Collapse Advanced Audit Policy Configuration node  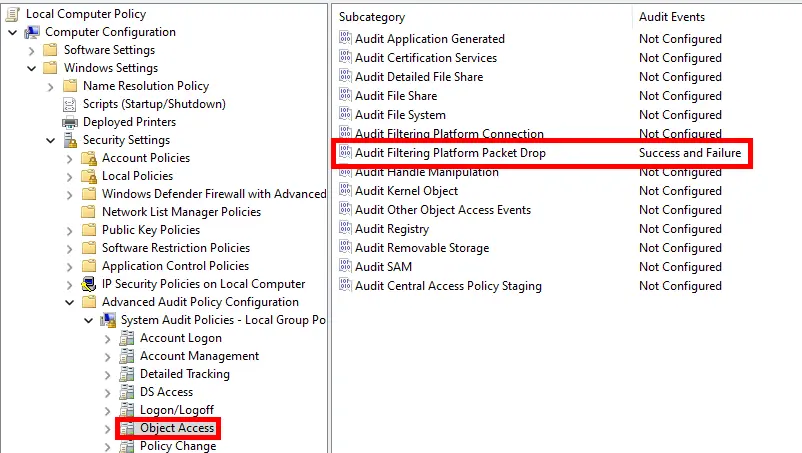click(x=70, y=302)
